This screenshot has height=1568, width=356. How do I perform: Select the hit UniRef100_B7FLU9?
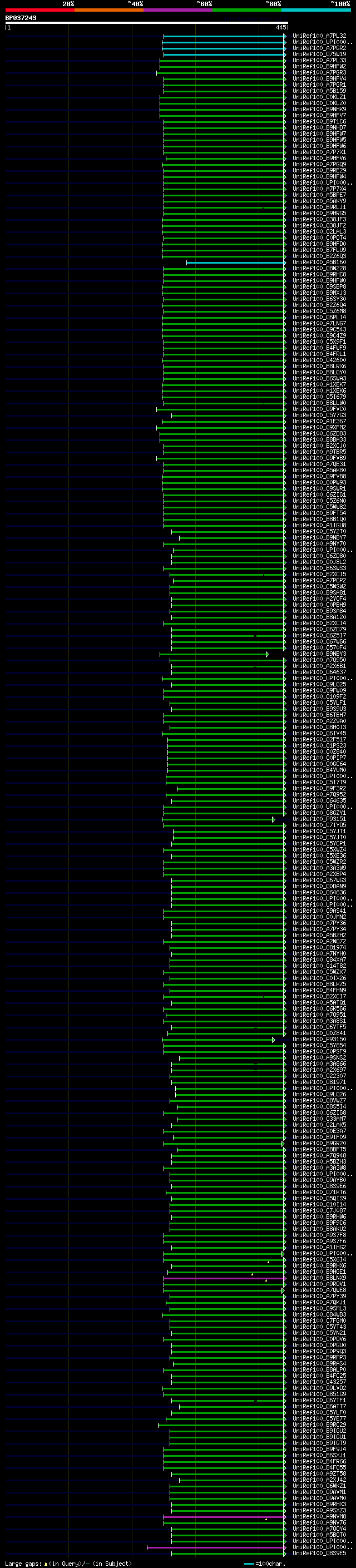click(x=319, y=250)
